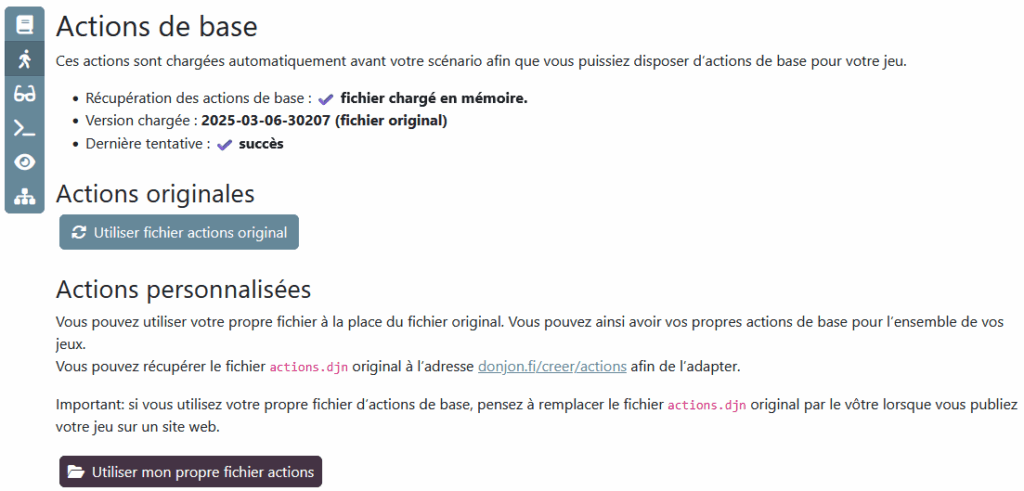Screen dimensions: 1024x491
Task: Click the bold "succès" status text
Action: tap(262, 144)
